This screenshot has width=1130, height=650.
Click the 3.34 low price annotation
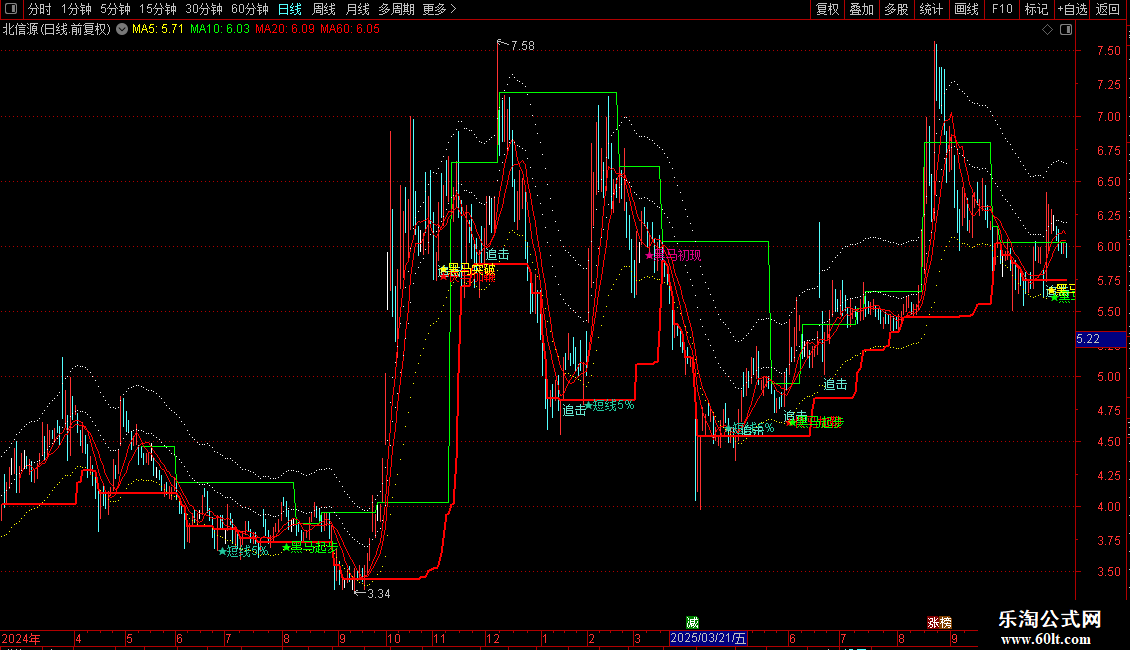(x=378, y=594)
